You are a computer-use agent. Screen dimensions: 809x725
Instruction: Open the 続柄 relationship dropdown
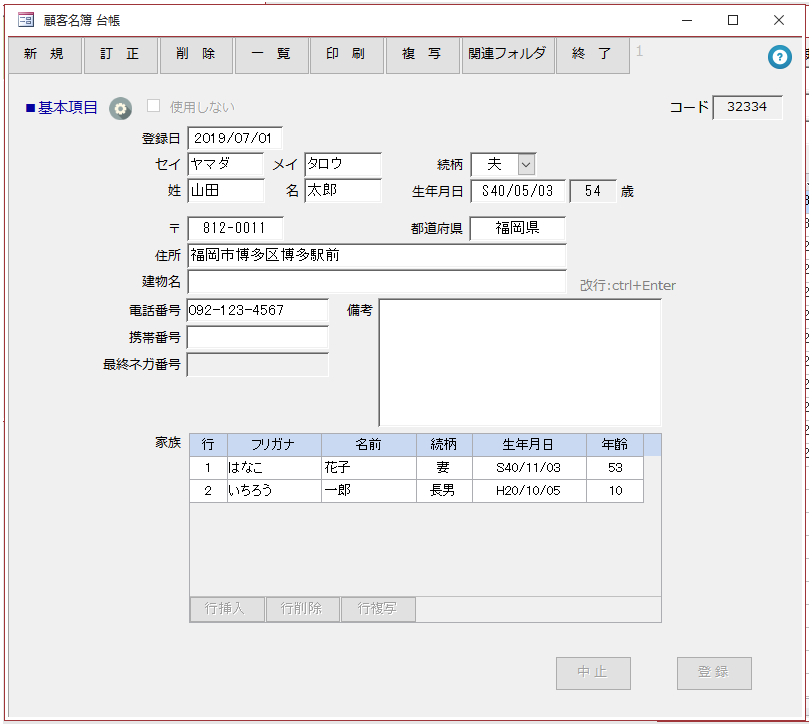point(524,164)
